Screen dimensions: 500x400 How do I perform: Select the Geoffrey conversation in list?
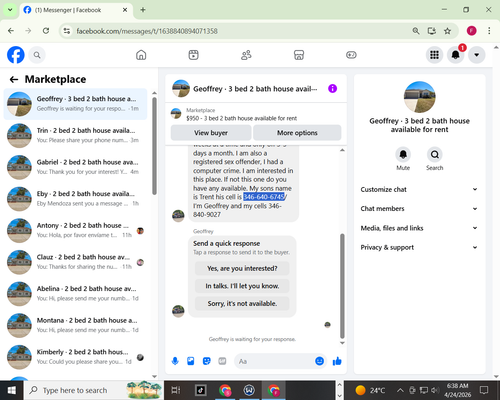point(76,104)
